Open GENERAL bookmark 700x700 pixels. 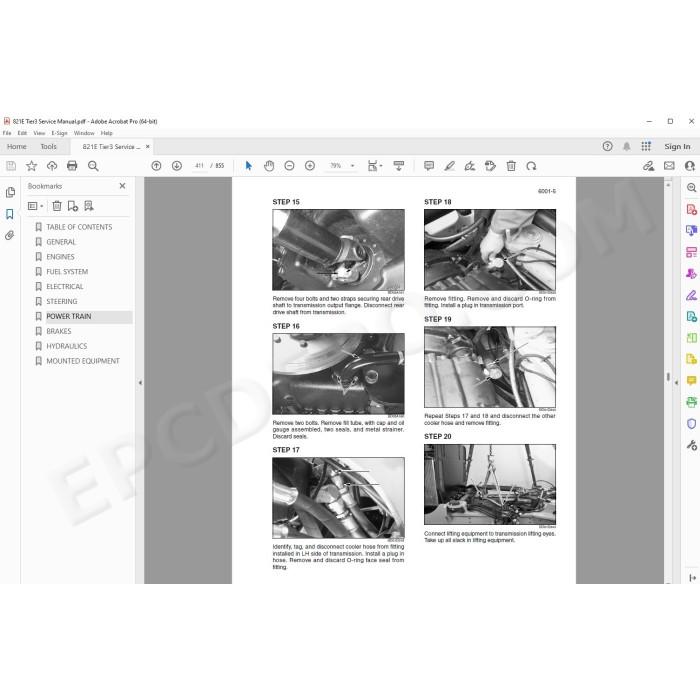point(61,242)
